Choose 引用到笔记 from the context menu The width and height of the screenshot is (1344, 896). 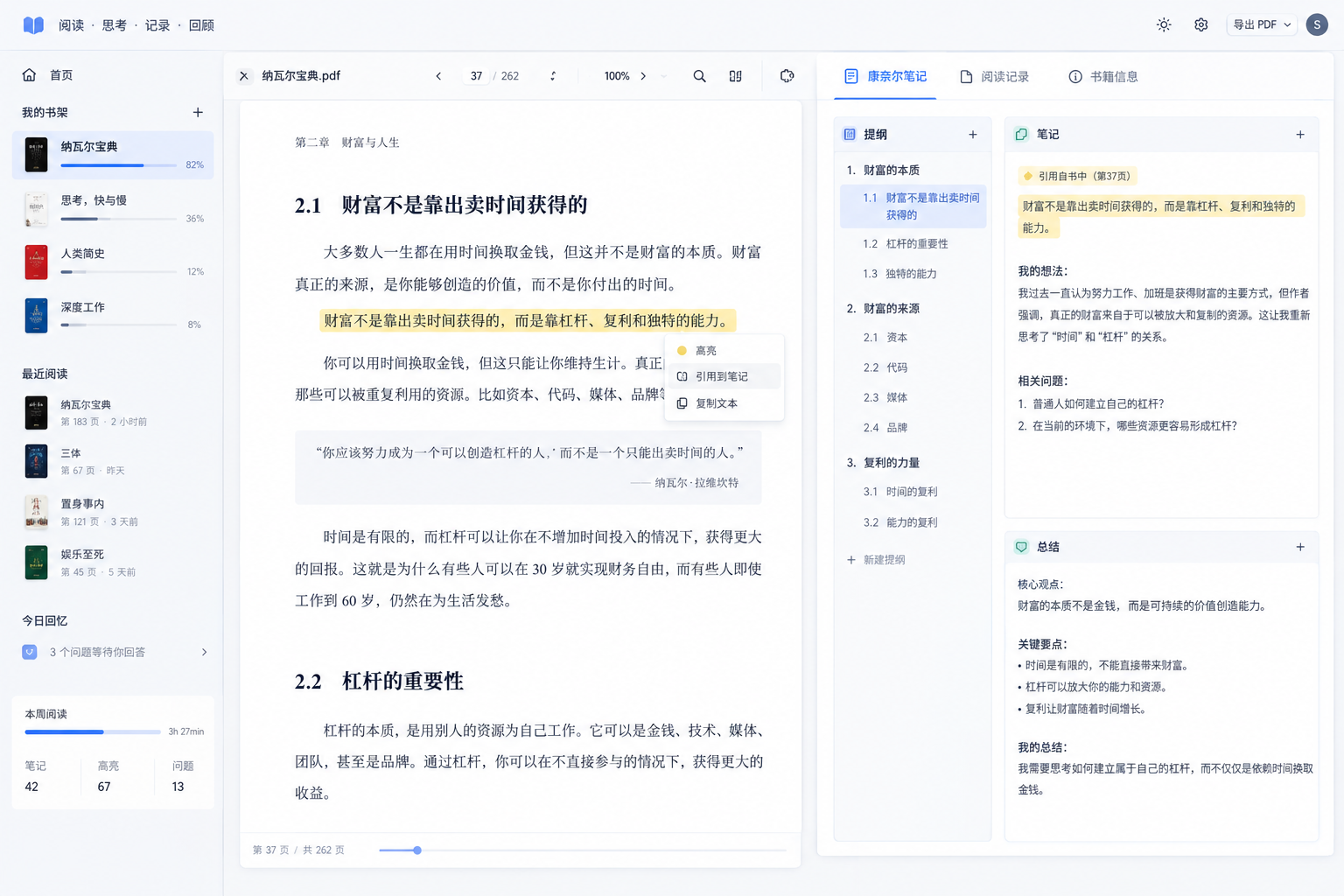click(723, 376)
